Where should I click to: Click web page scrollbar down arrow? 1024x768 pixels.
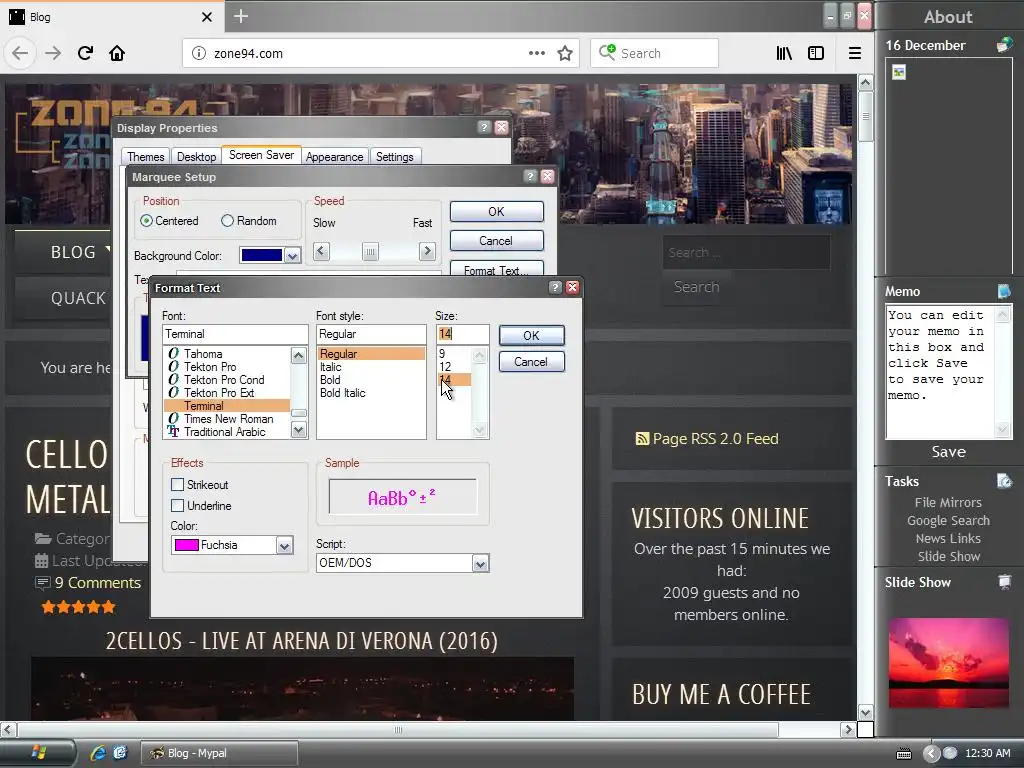click(x=865, y=712)
